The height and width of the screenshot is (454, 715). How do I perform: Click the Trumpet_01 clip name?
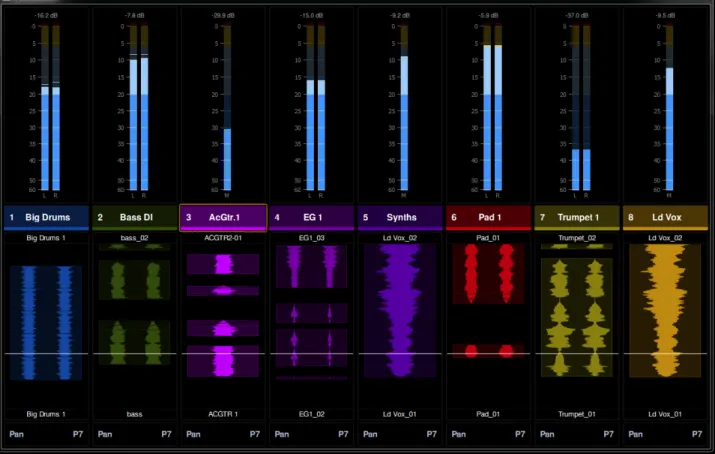click(577, 414)
